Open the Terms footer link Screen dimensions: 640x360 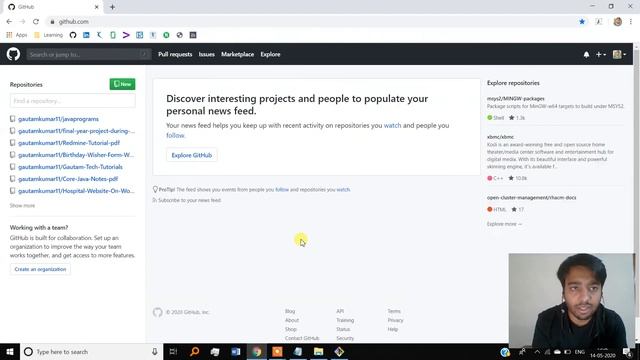[394, 311]
